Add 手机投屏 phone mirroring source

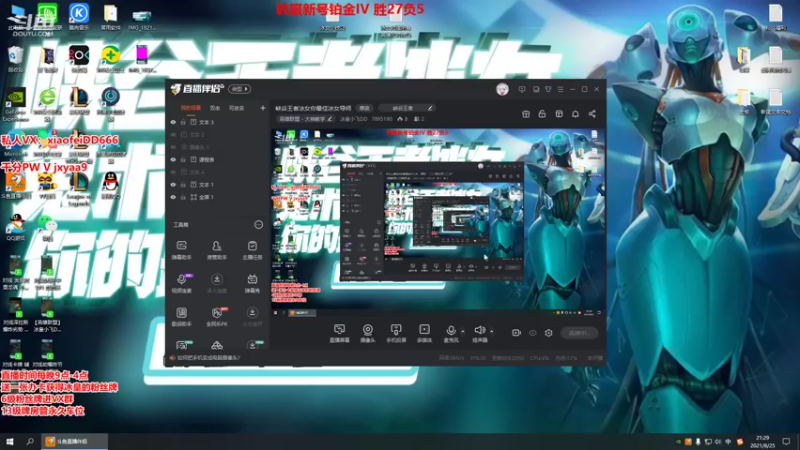click(x=396, y=333)
